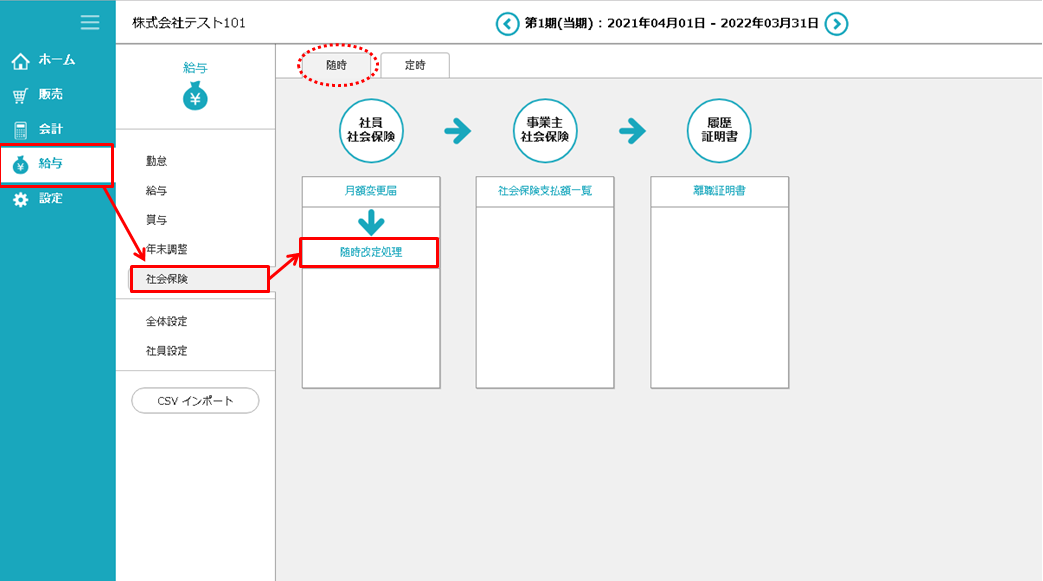The image size is (1043, 581).
Task: Click the CSV インポート button
Action: coord(195,400)
